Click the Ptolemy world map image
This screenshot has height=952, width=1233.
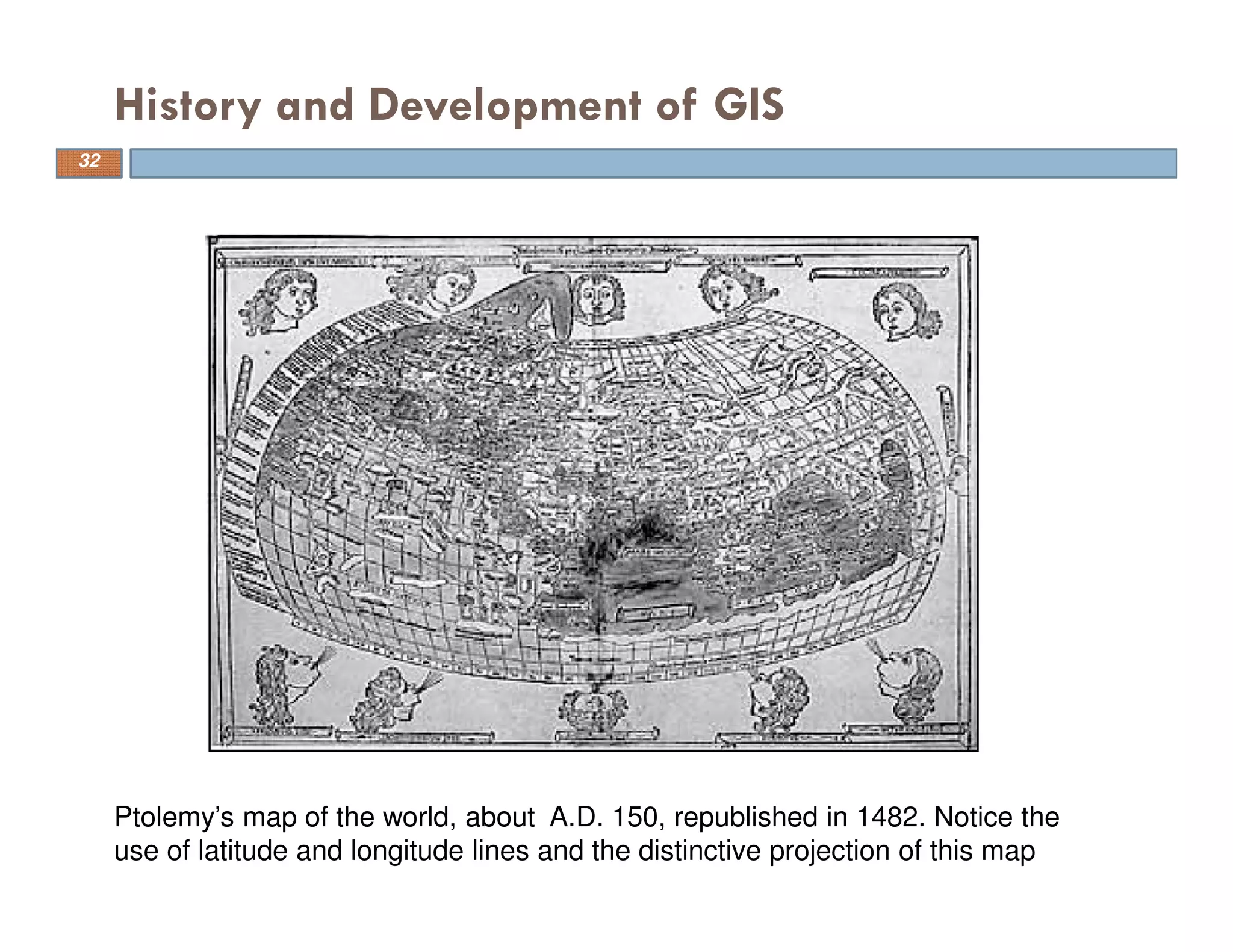click(593, 493)
